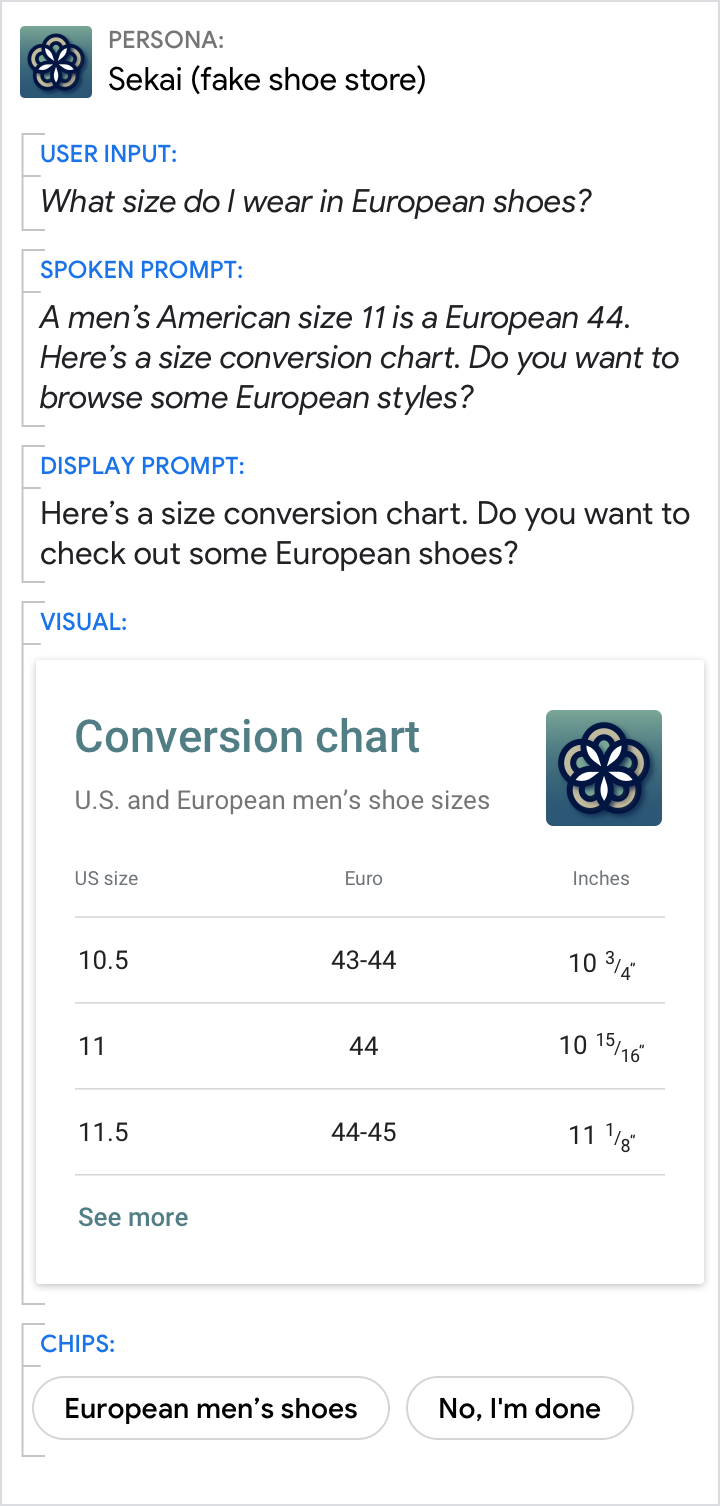
Task: Click the Euro 43-44 cell
Action: (364, 961)
